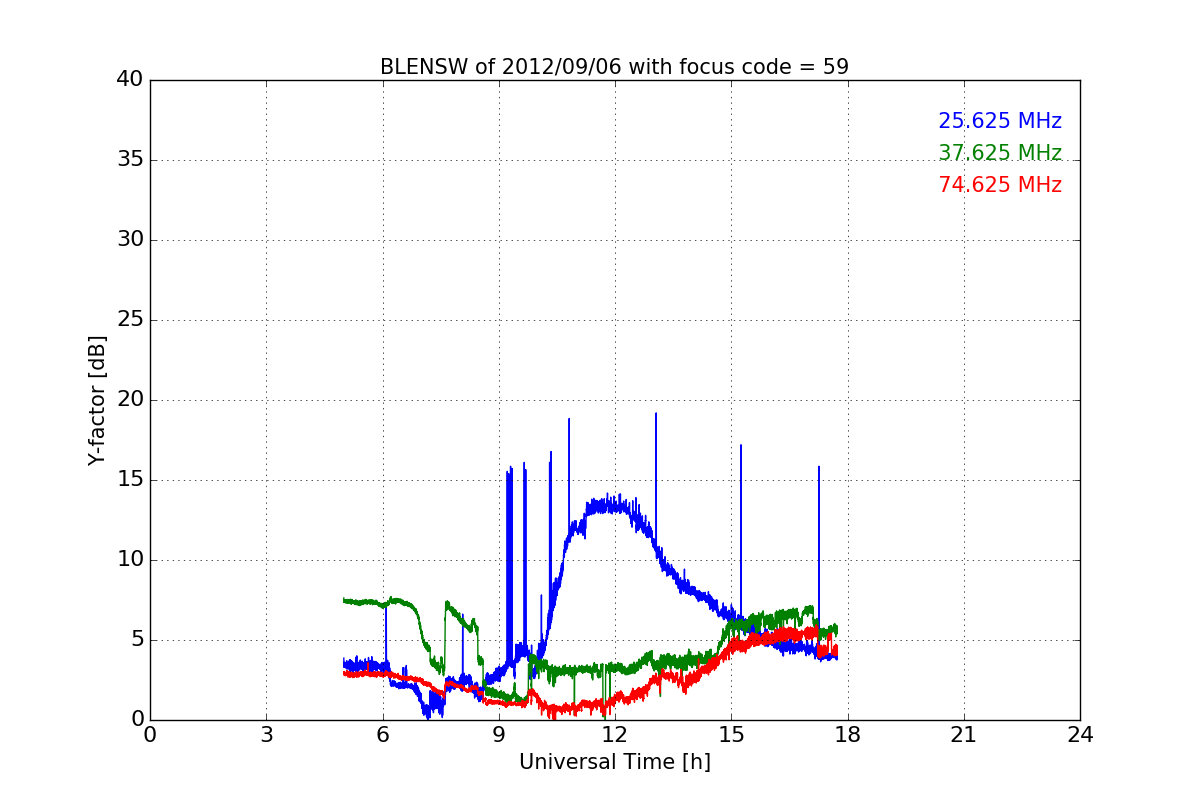Image resolution: width=1200 pixels, height=800 pixels.
Task: Click the y-axis tick label 30
Action: pos(129,240)
